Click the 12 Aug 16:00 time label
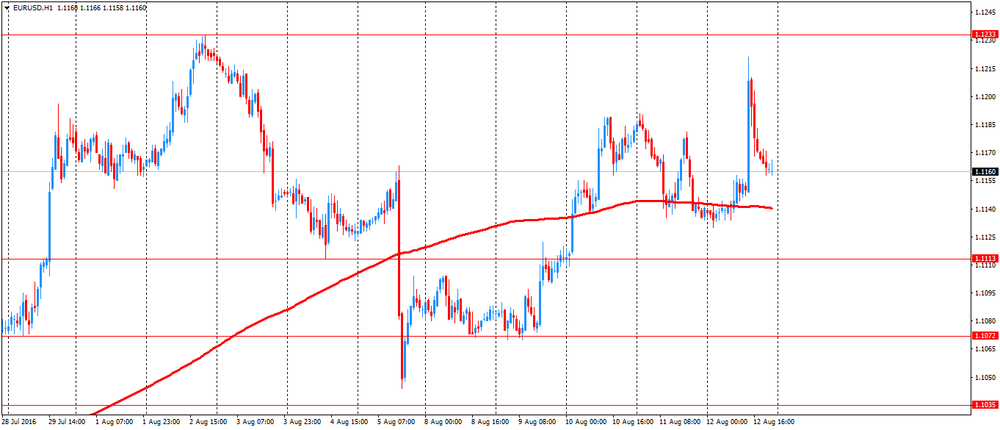Viewport: 1000px width, 430px height. click(x=776, y=422)
